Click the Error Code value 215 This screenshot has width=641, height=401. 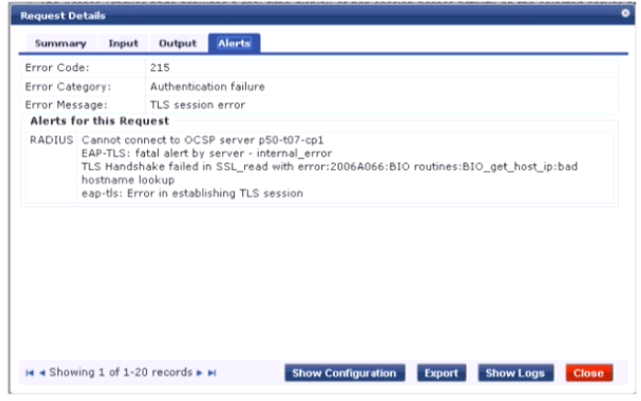click(x=160, y=68)
